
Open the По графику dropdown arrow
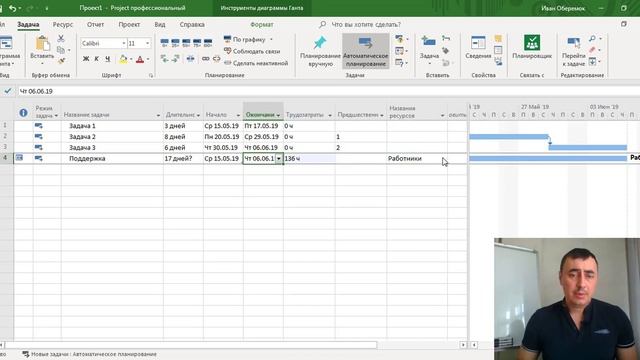pyautogui.click(x=271, y=40)
